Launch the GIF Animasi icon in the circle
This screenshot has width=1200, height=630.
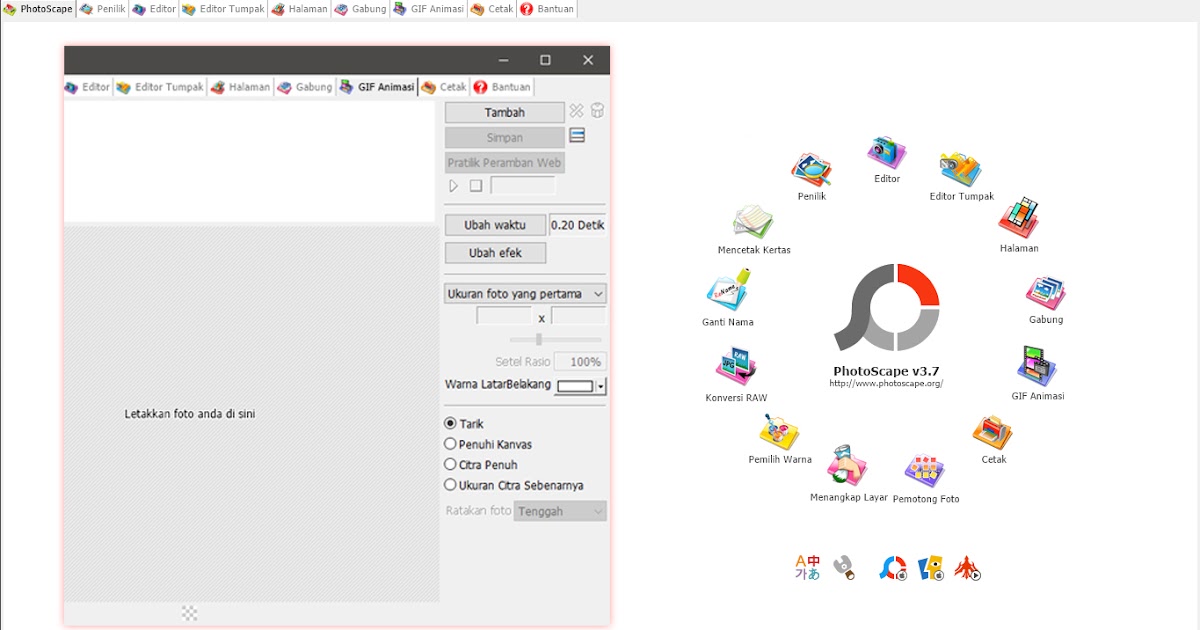[x=1038, y=367]
